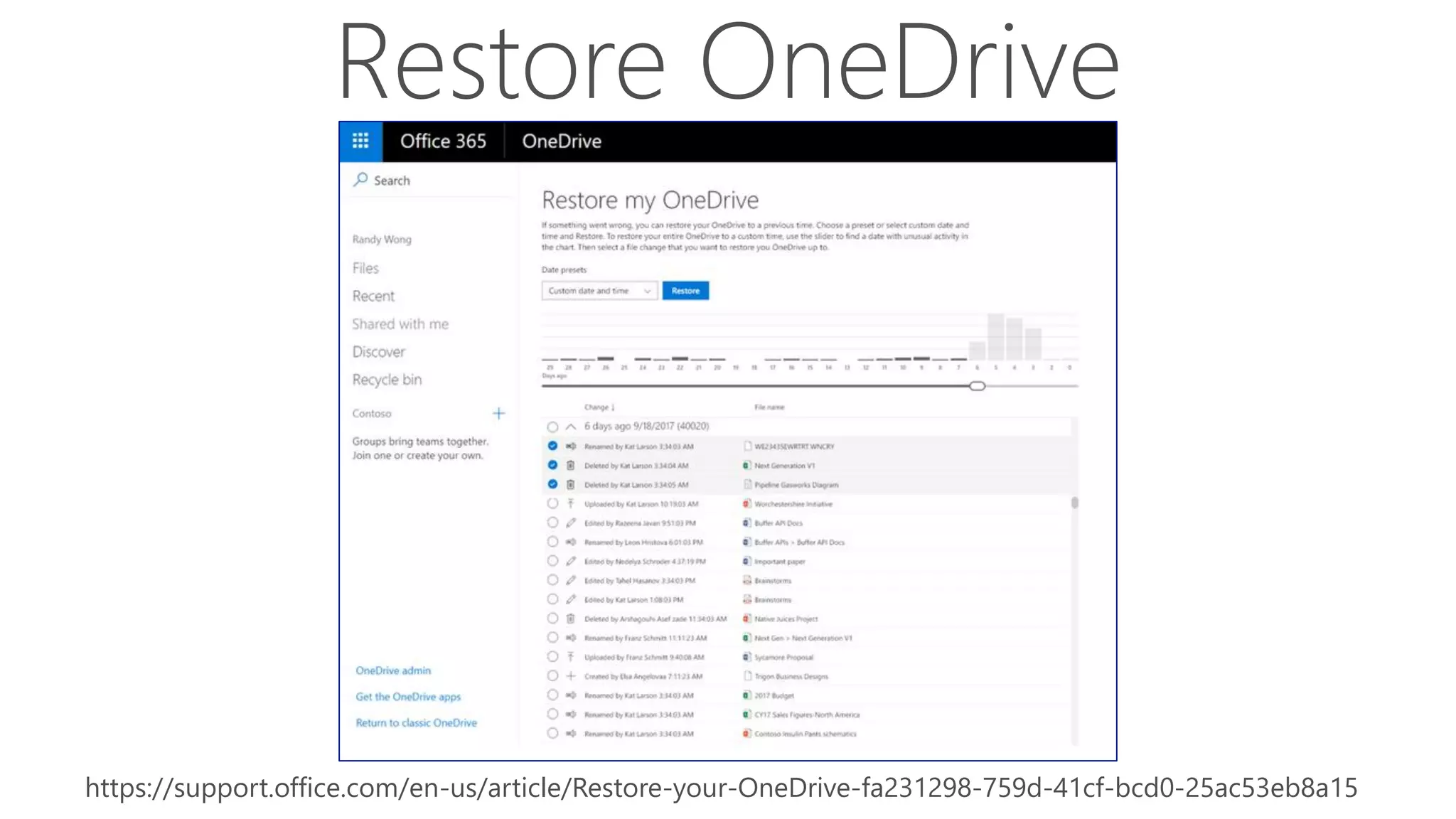Click the plus icon next to Contoso
1456x819 pixels.
(499, 413)
